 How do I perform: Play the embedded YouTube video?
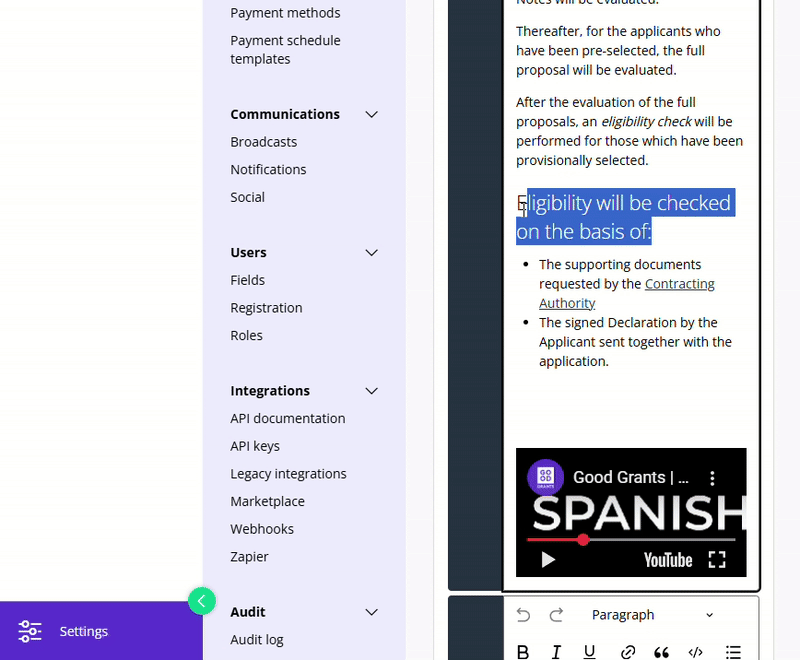pyautogui.click(x=548, y=560)
